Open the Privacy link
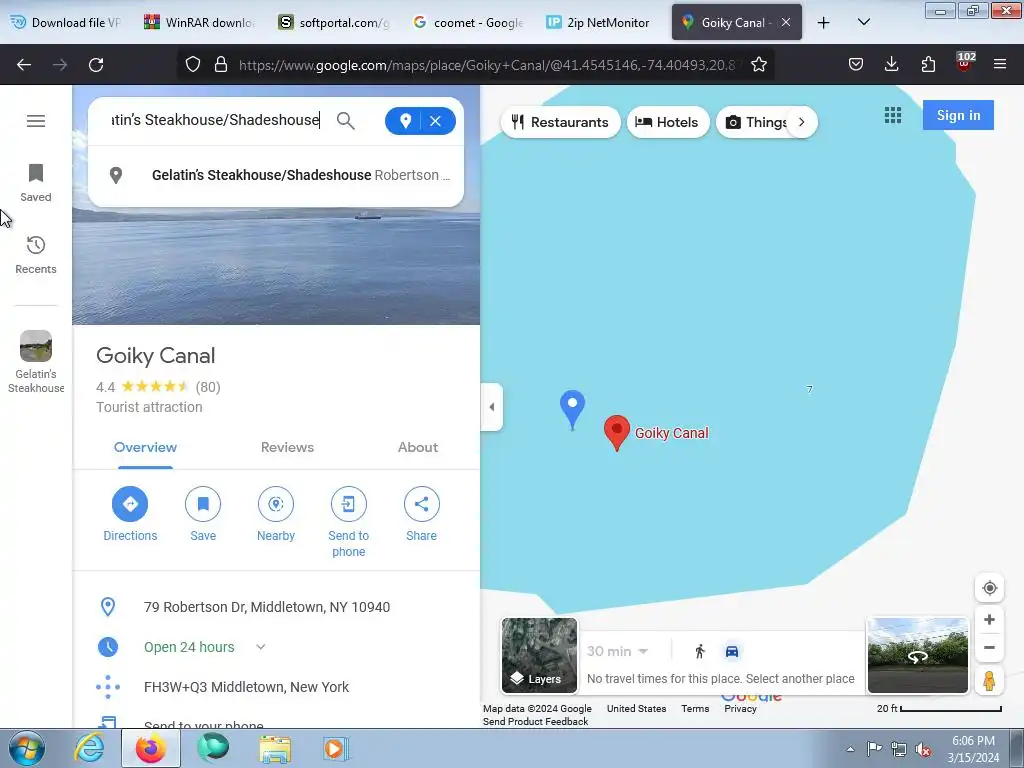 click(740, 709)
